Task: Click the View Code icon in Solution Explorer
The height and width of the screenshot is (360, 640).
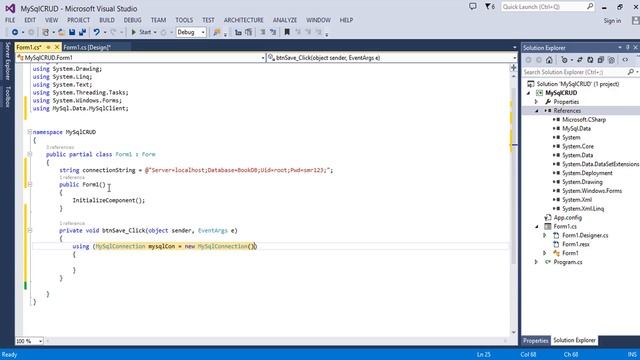Action: click(x=625, y=60)
